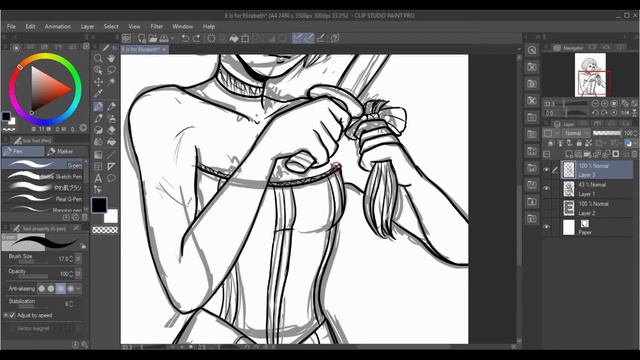The width and height of the screenshot is (640, 360).
Task: Expand the Adjust by speed settings
Action: pos(5,315)
